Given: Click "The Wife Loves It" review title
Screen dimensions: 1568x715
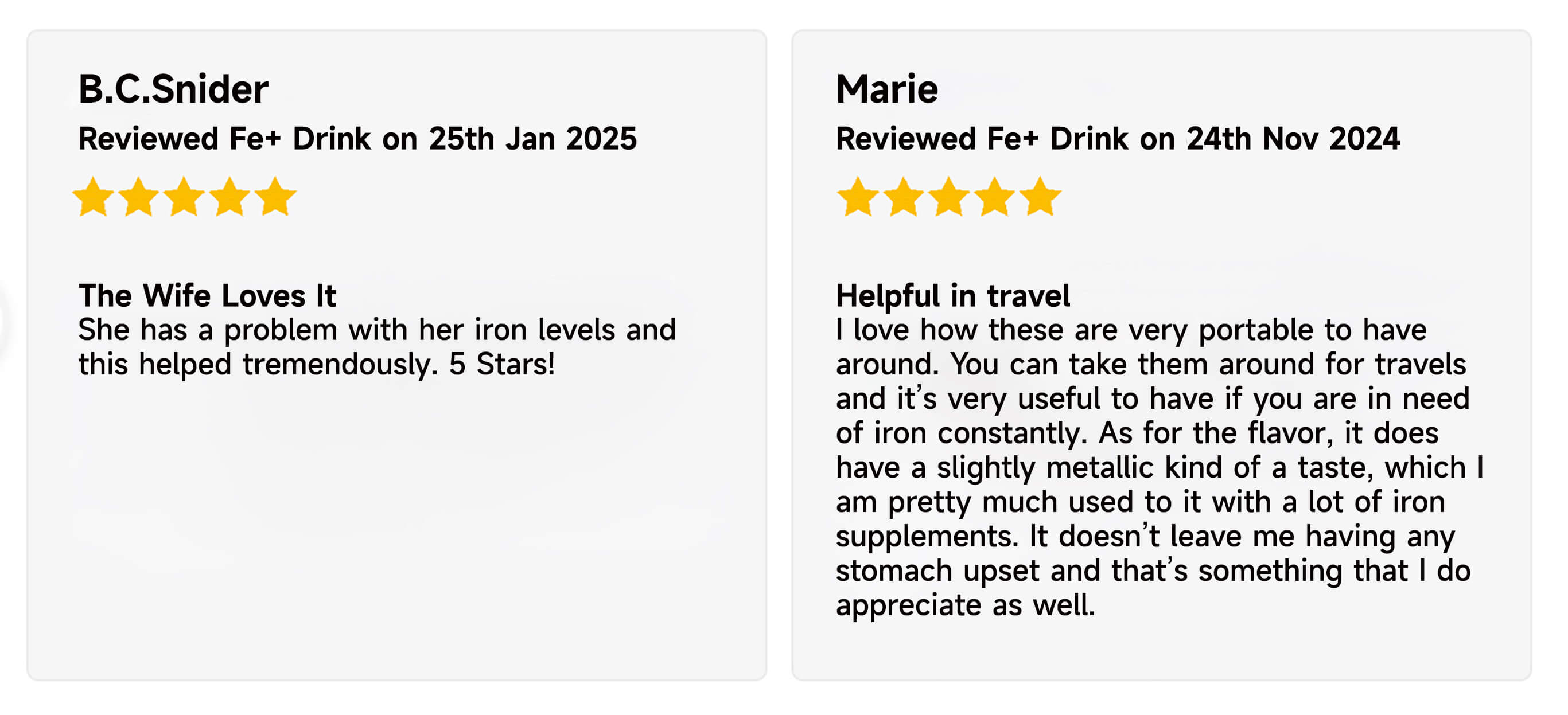Looking at the screenshot, I should (x=207, y=296).
